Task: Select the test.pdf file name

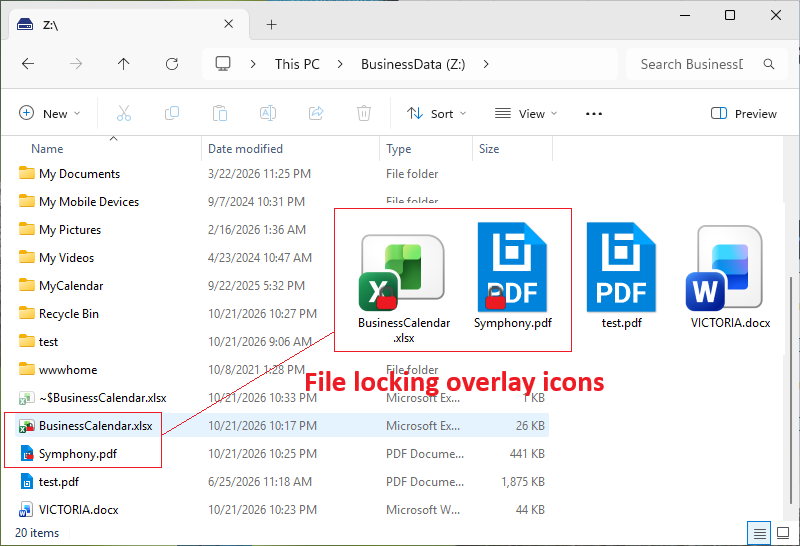Action: (x=59, y=482)
